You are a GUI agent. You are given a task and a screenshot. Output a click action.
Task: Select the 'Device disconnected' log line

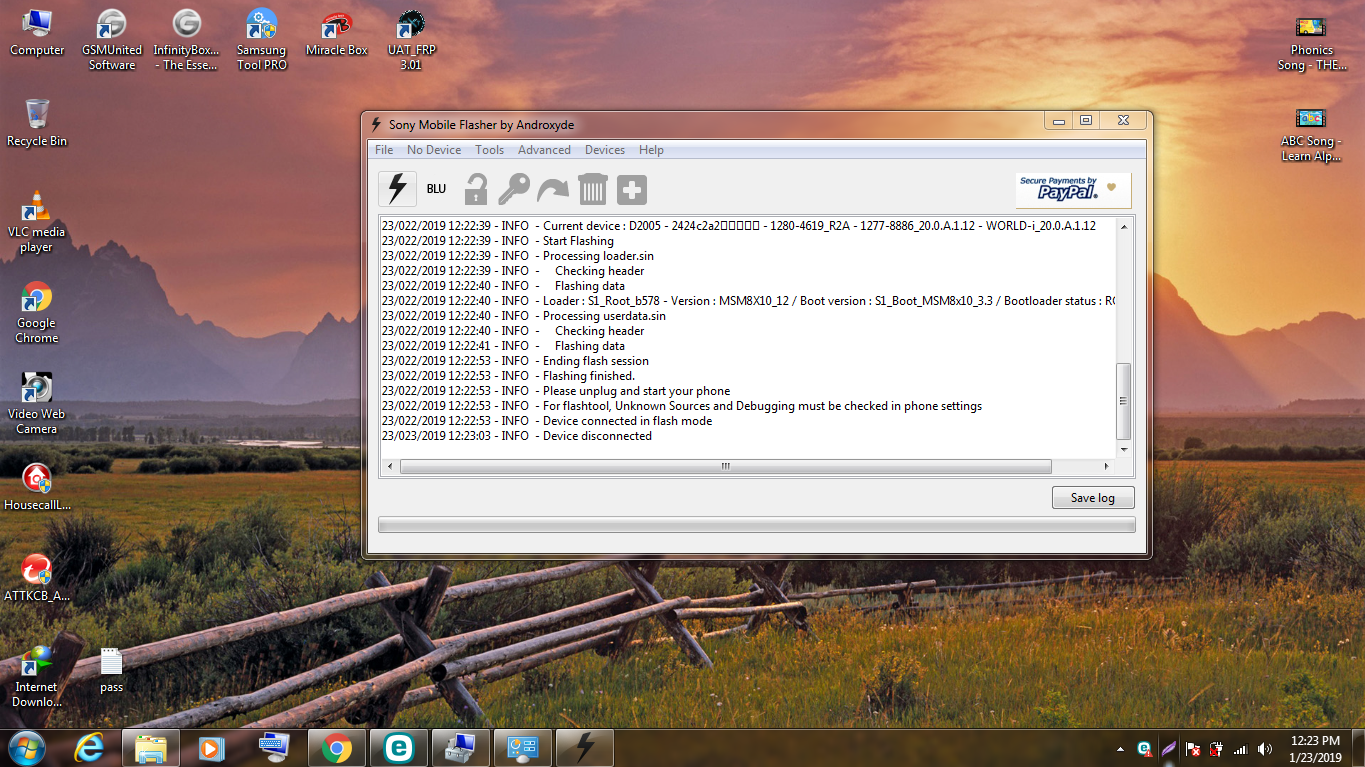tap(517, 436)
